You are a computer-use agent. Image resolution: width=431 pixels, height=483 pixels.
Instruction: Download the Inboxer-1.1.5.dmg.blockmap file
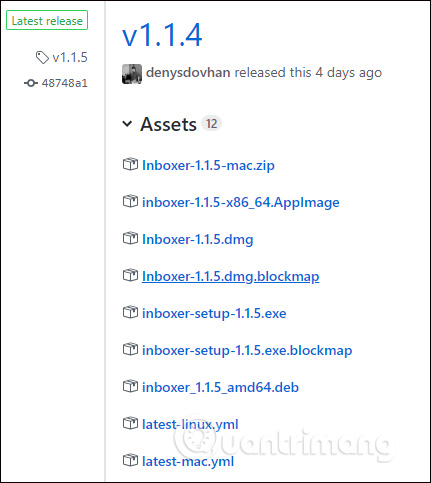coord(230,276)
